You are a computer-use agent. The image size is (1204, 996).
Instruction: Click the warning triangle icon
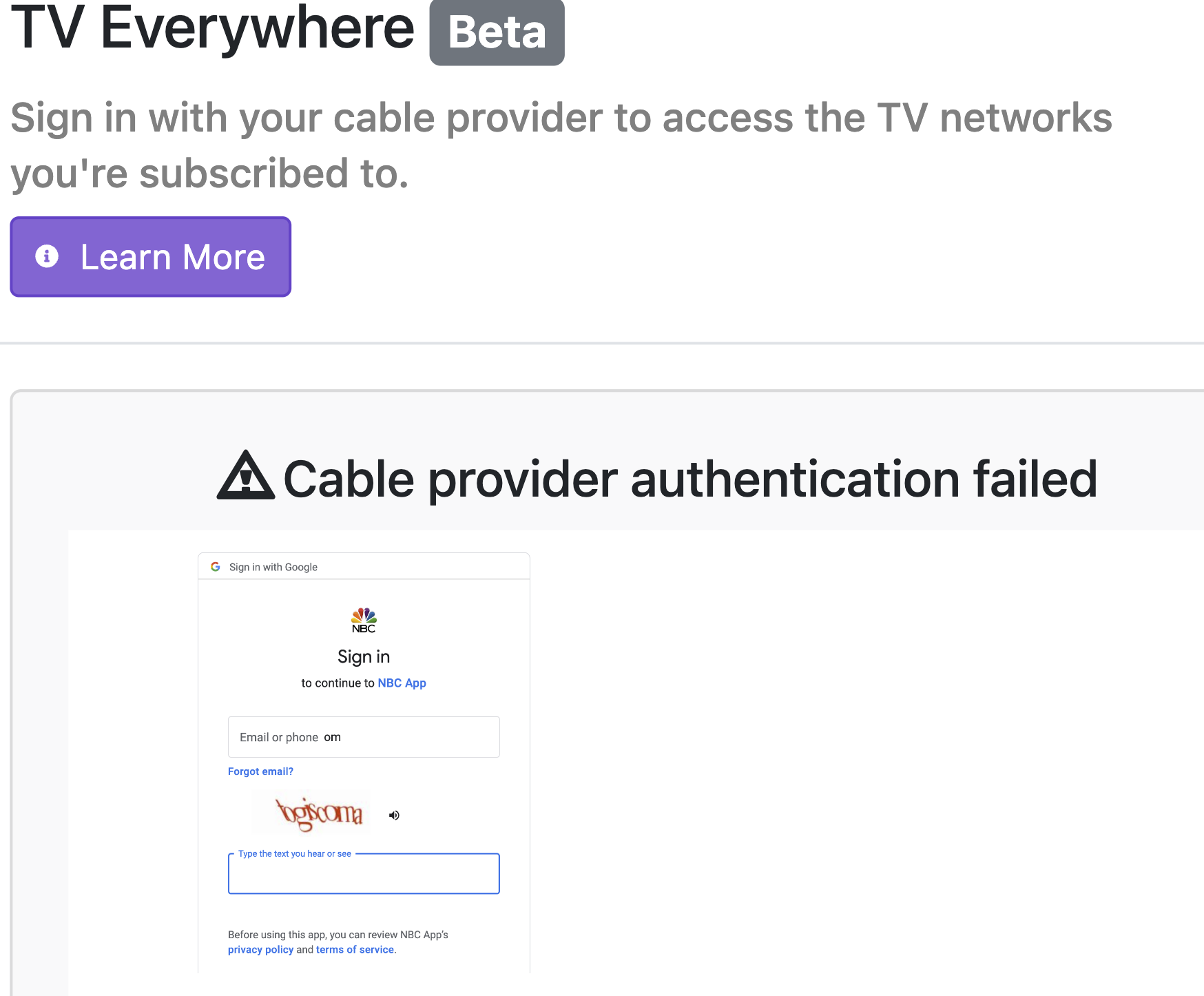[x=245, y=478]
